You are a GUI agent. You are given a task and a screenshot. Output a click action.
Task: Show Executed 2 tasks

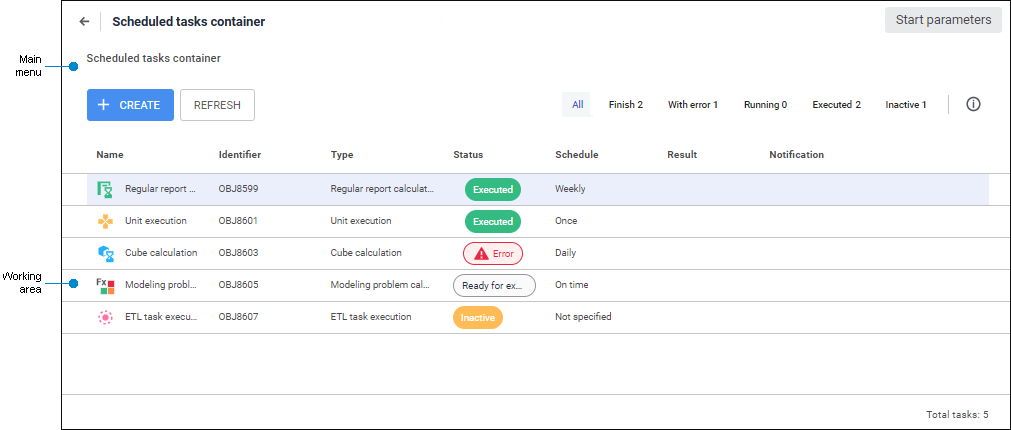point(836,104)
